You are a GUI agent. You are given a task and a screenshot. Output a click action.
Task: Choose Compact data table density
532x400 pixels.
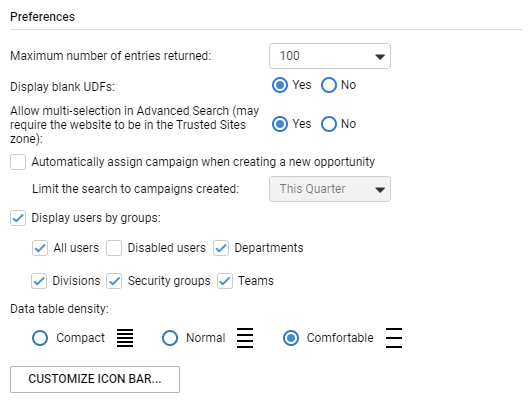pos(40,338)
